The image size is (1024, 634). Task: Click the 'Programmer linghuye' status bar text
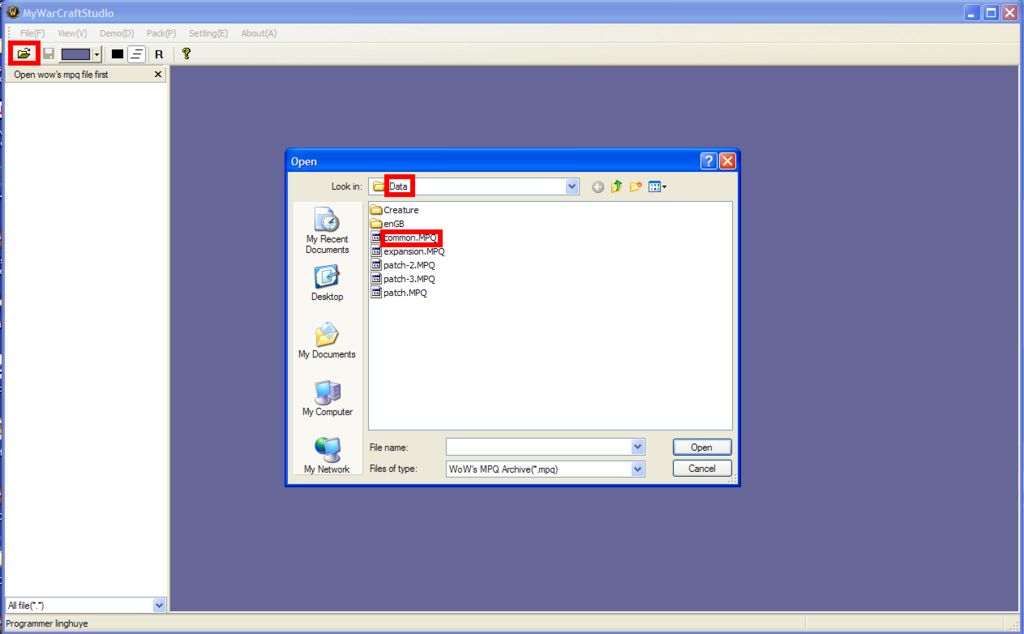[47, 624]
